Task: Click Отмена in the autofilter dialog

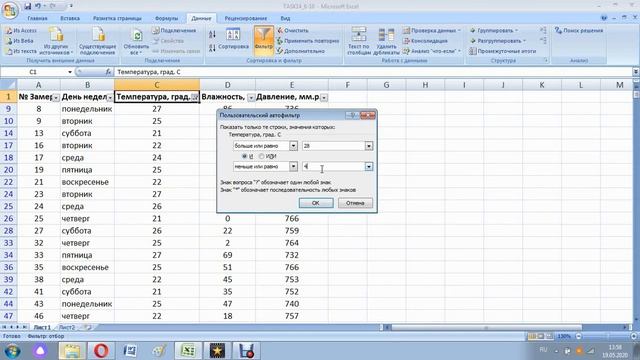Action: pyautogui.click(x=355, y=203)
